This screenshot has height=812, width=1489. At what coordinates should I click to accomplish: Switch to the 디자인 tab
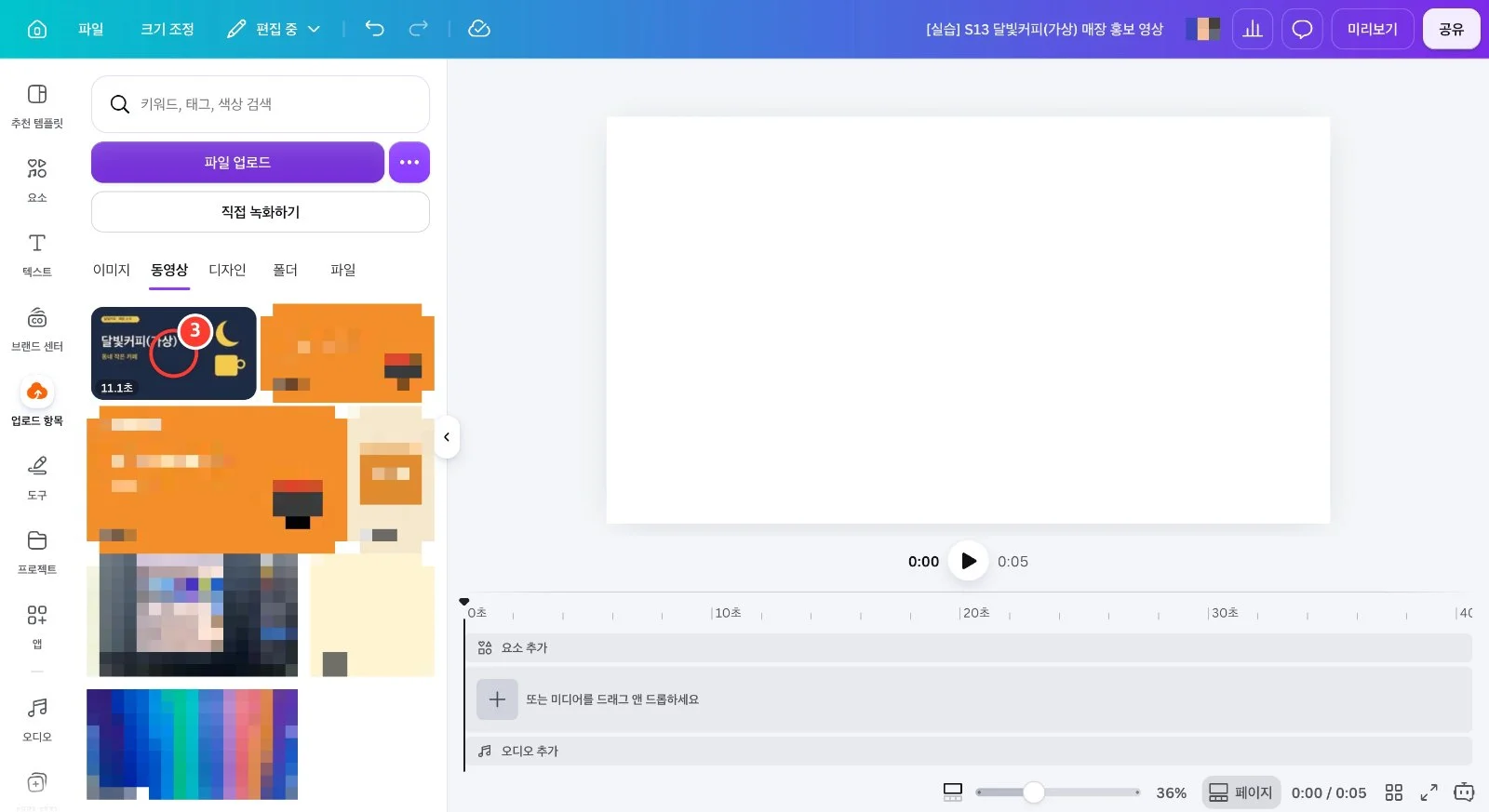click(227, 270)
